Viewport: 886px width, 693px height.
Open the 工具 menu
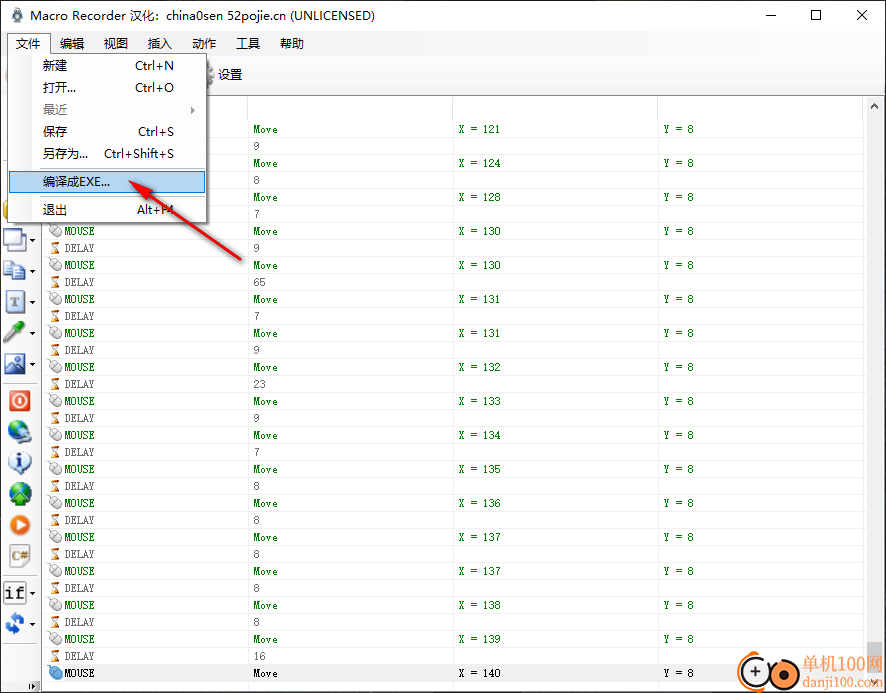click(x=247, y=44)
